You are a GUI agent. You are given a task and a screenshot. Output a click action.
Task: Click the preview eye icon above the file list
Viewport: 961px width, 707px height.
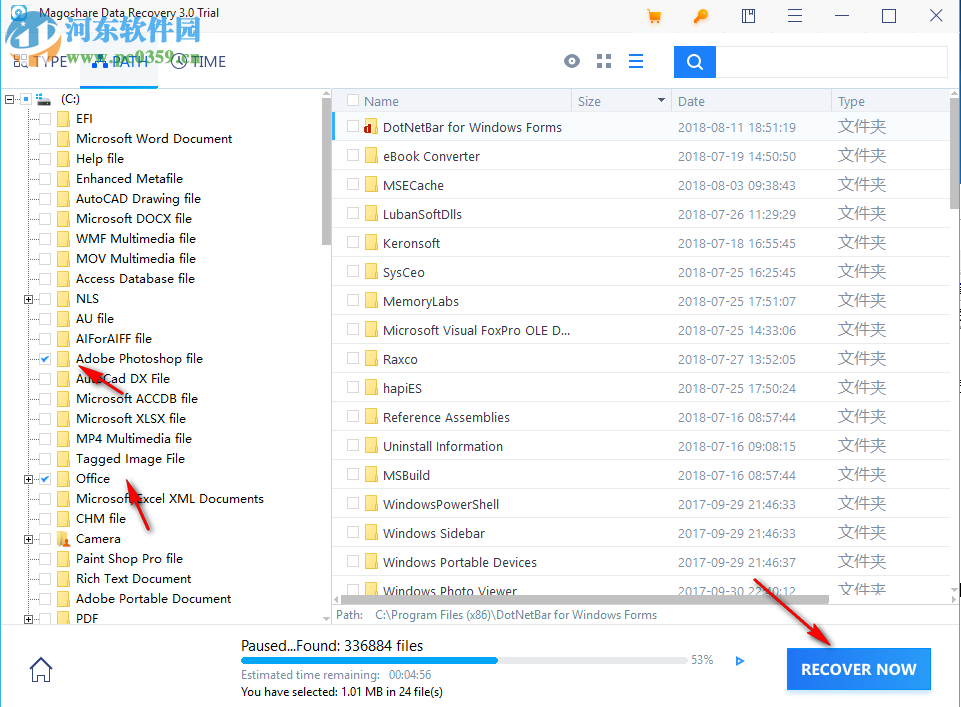tap(571, 61)
